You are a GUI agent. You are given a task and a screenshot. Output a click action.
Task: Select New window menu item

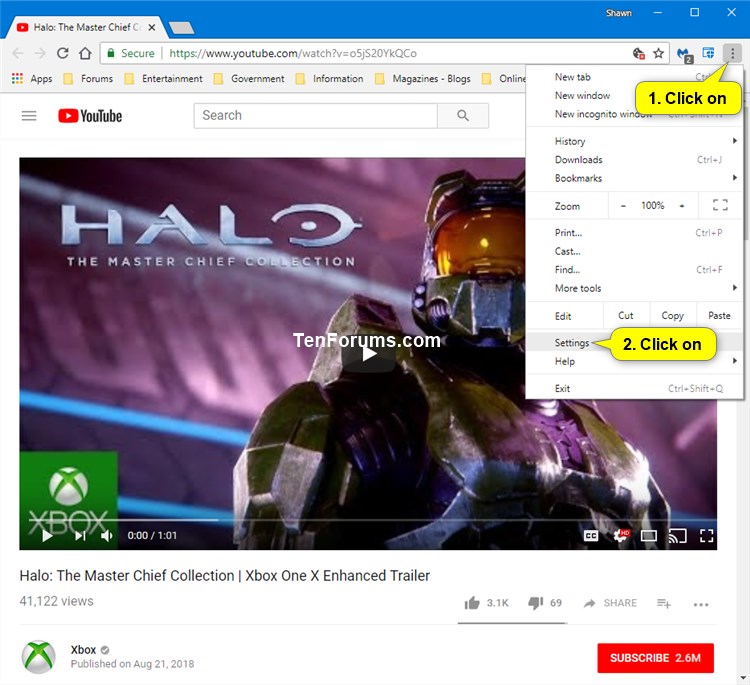coord(582,96)
